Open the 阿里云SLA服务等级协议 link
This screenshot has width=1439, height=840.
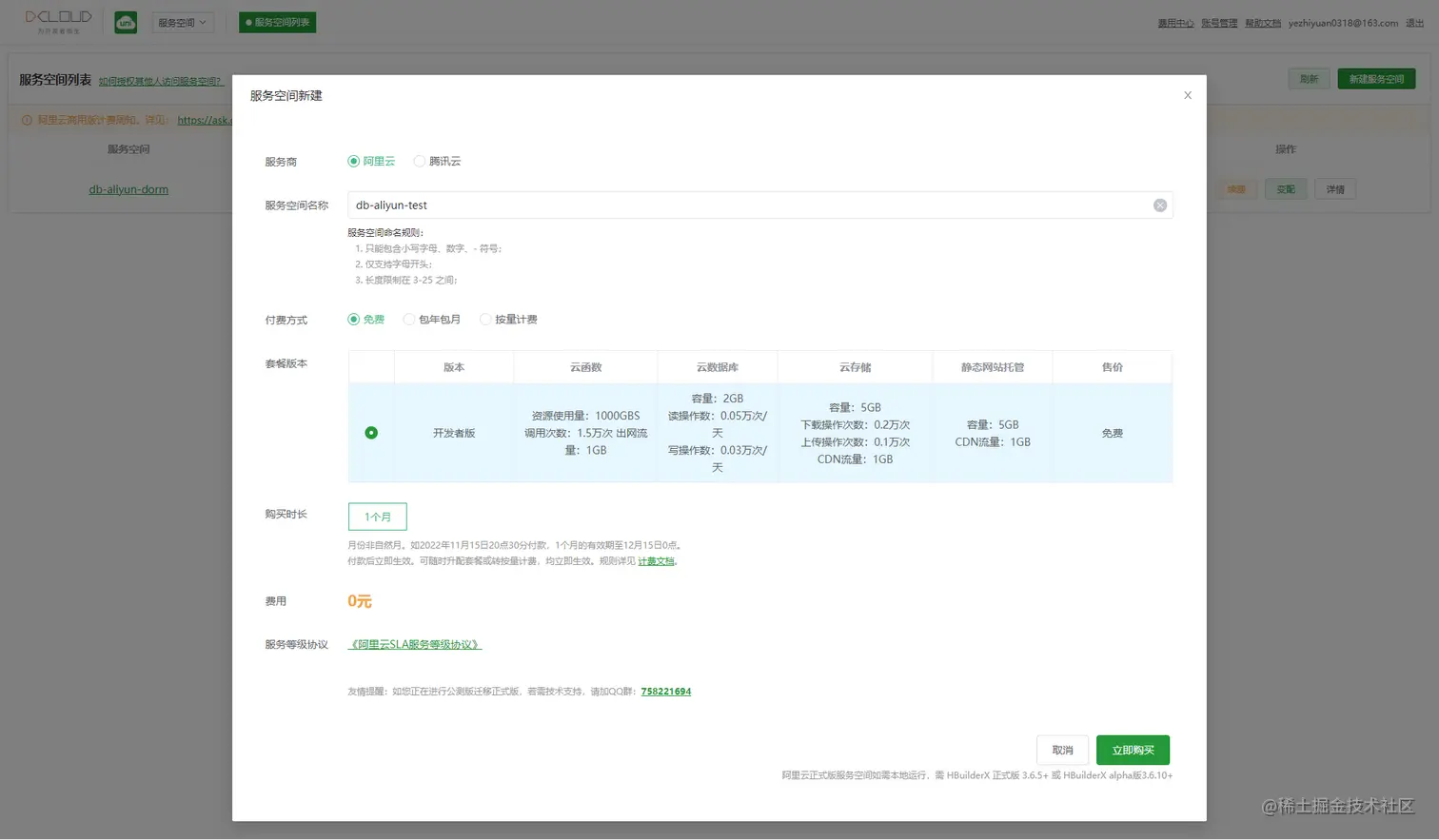(415, 645)
